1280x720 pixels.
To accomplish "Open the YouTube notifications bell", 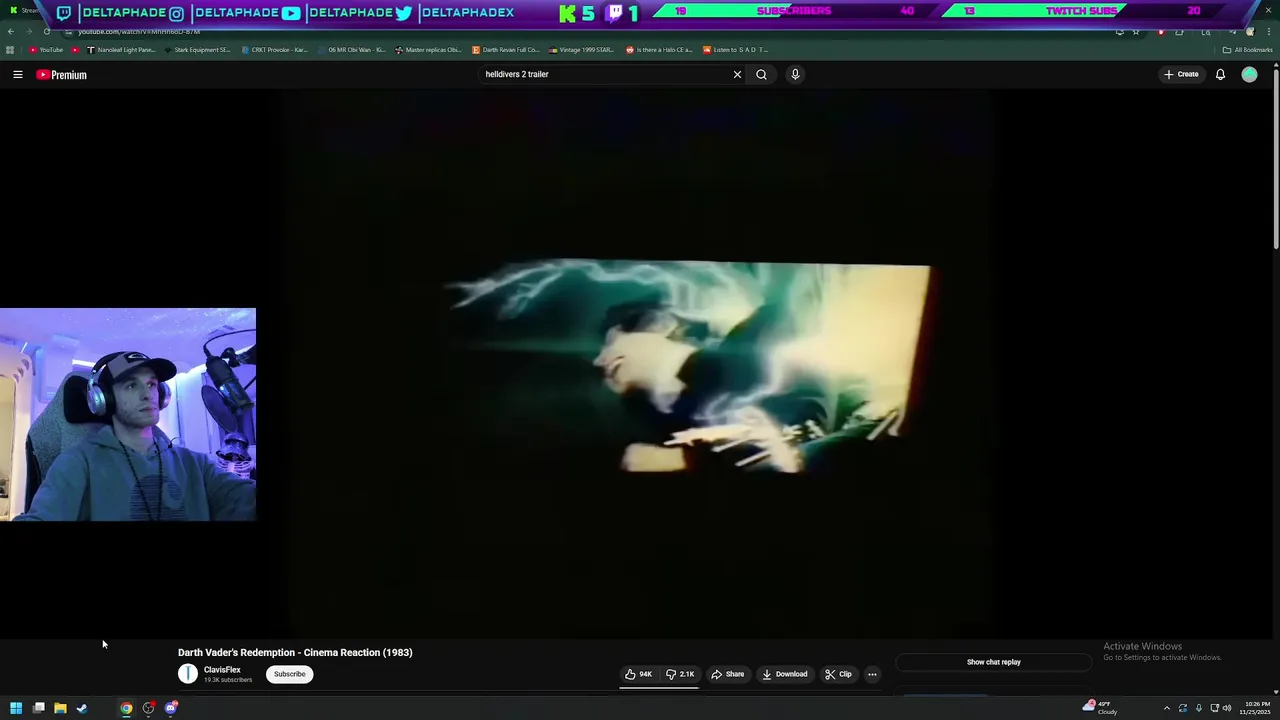I will [x=1220, y=74].
